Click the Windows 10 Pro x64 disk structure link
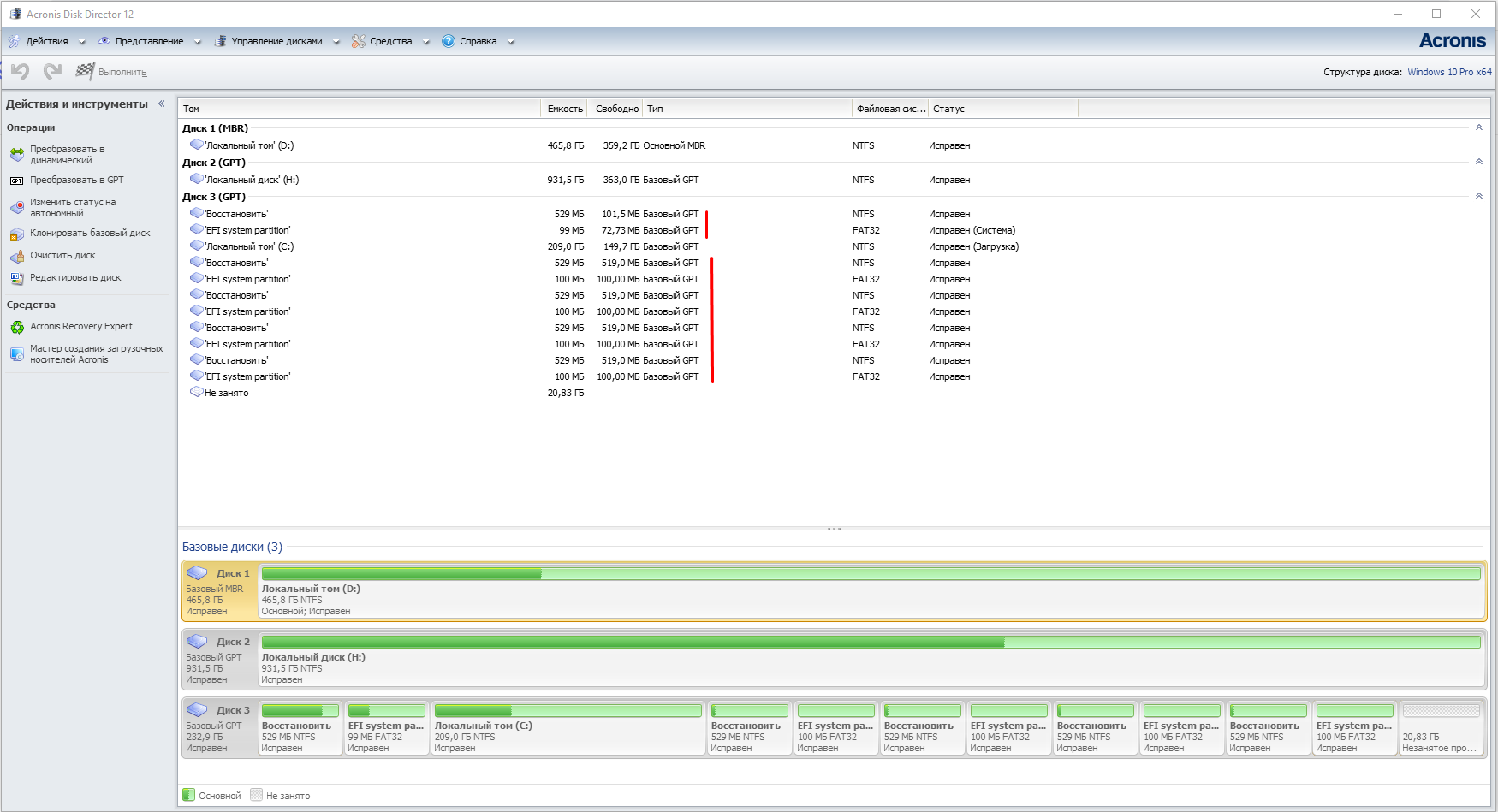Viewport: 1498px width, 812px height. pos(1449,72)
